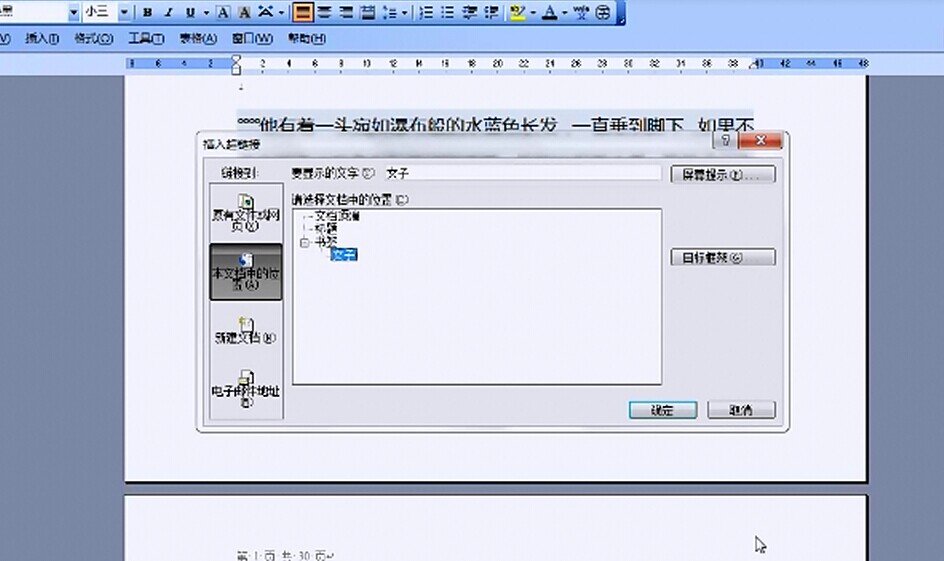Click the text-to-display input field

click(x=523, y=173)
